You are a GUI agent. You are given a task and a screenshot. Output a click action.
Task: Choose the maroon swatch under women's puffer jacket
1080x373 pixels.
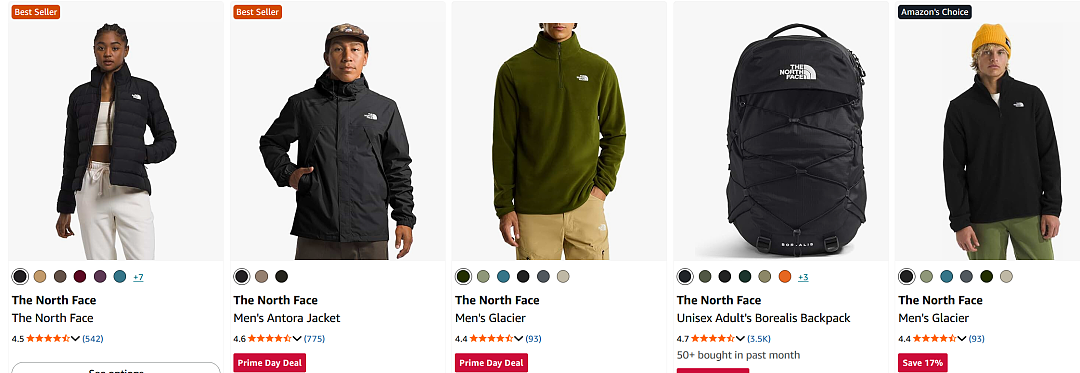click(80, 277)
